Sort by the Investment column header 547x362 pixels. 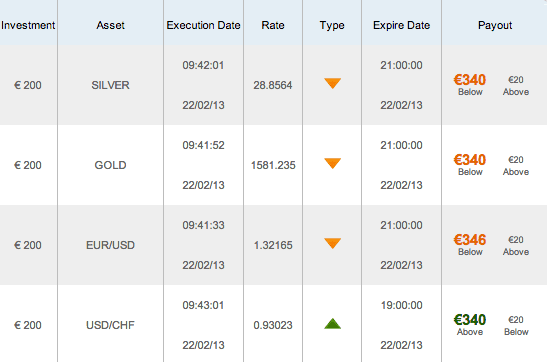(x=28, y=25)
